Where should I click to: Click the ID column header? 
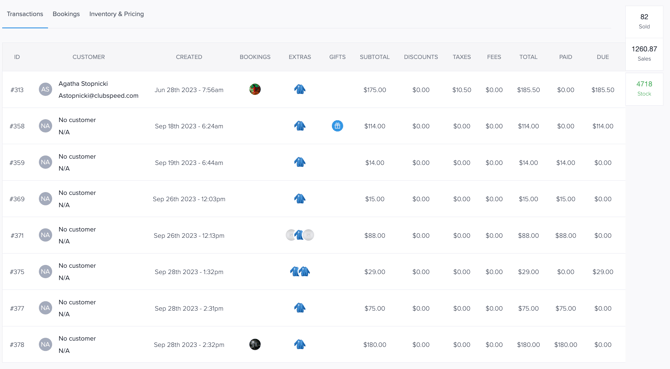17,57
